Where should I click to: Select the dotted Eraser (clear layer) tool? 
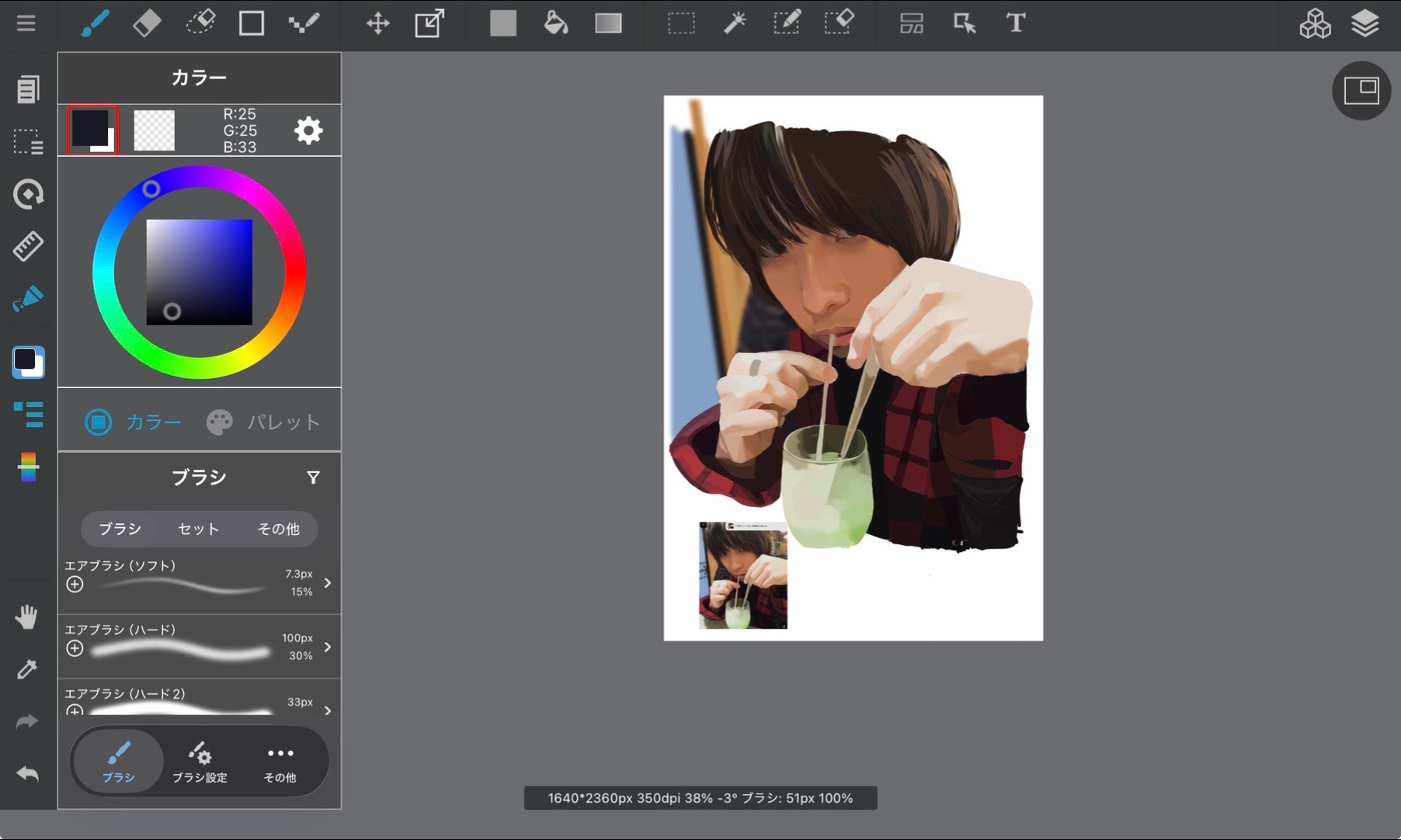[x=200, y=23]
